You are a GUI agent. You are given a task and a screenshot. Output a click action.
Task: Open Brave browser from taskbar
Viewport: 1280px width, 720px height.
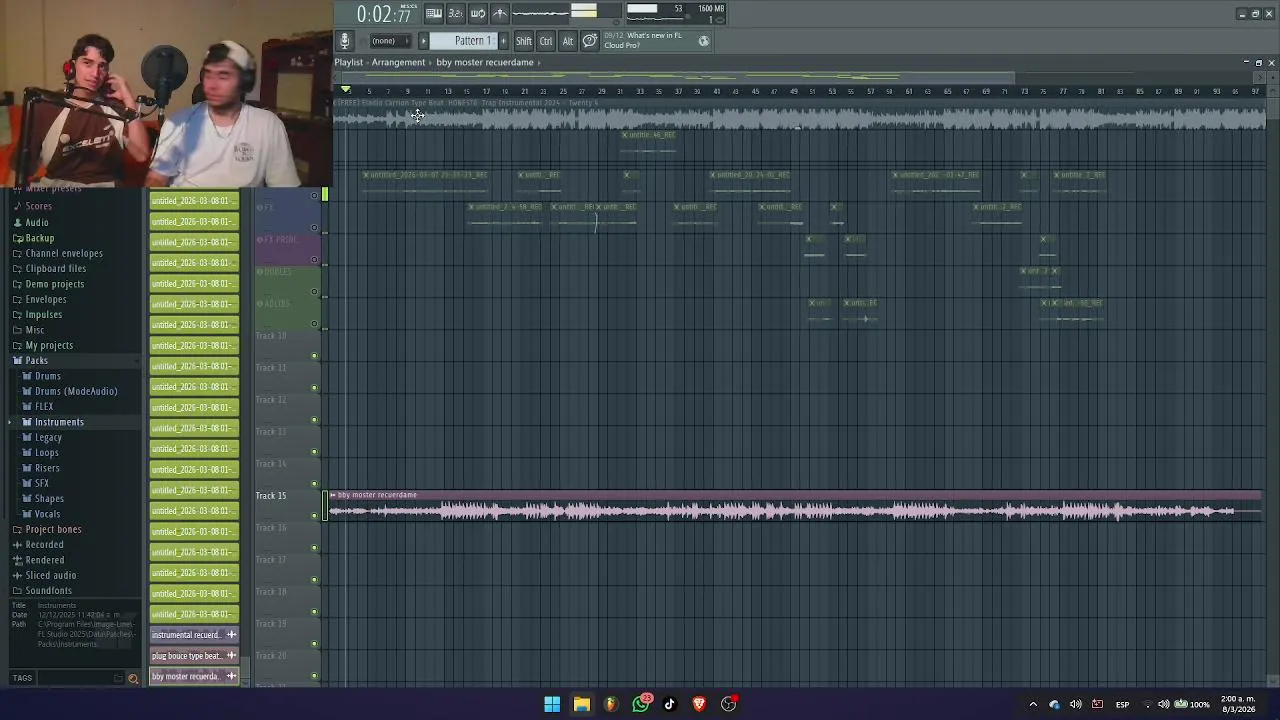point(699,704)
